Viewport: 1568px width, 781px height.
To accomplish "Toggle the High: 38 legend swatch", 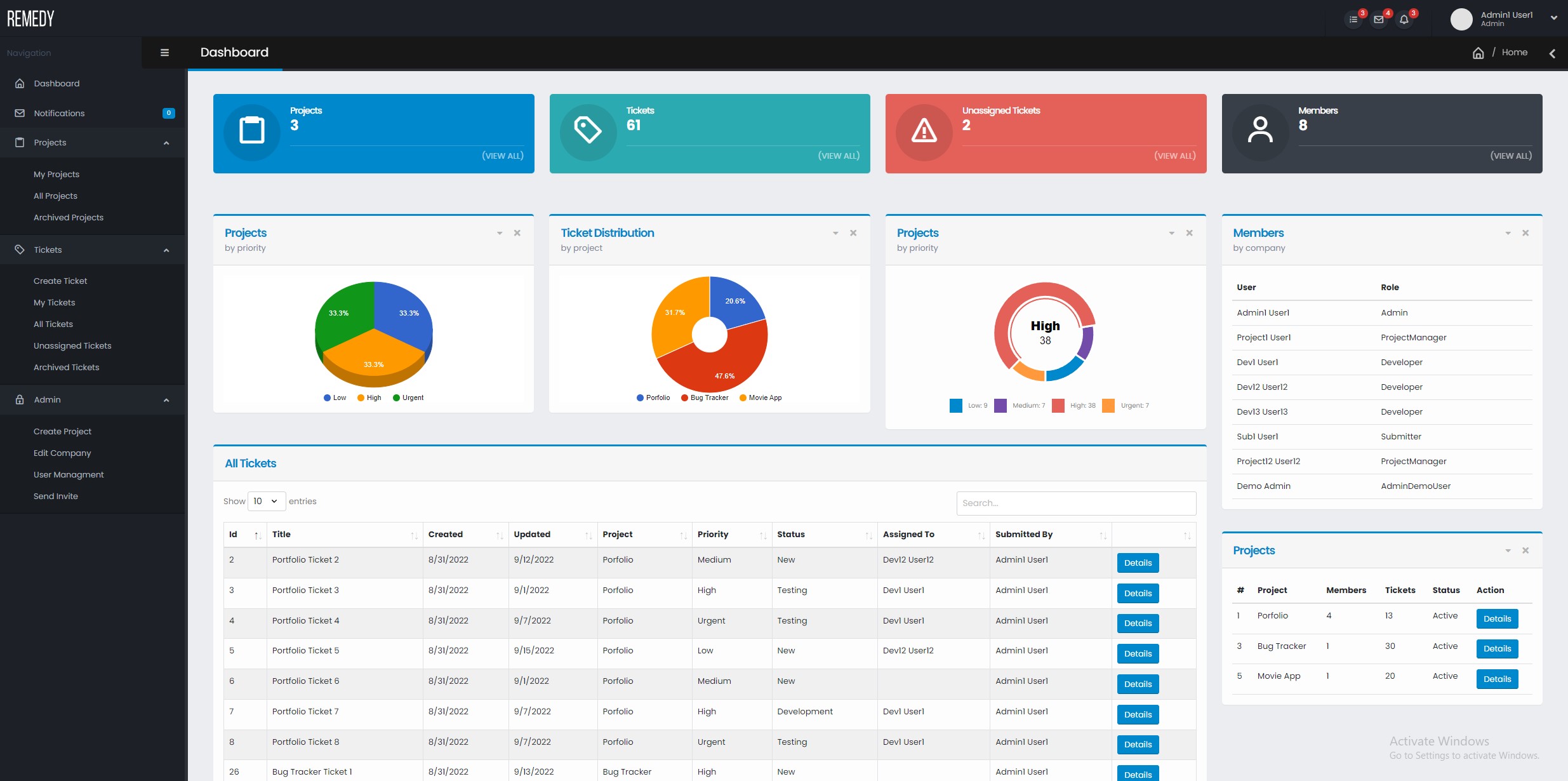I will coord(1058,406).
